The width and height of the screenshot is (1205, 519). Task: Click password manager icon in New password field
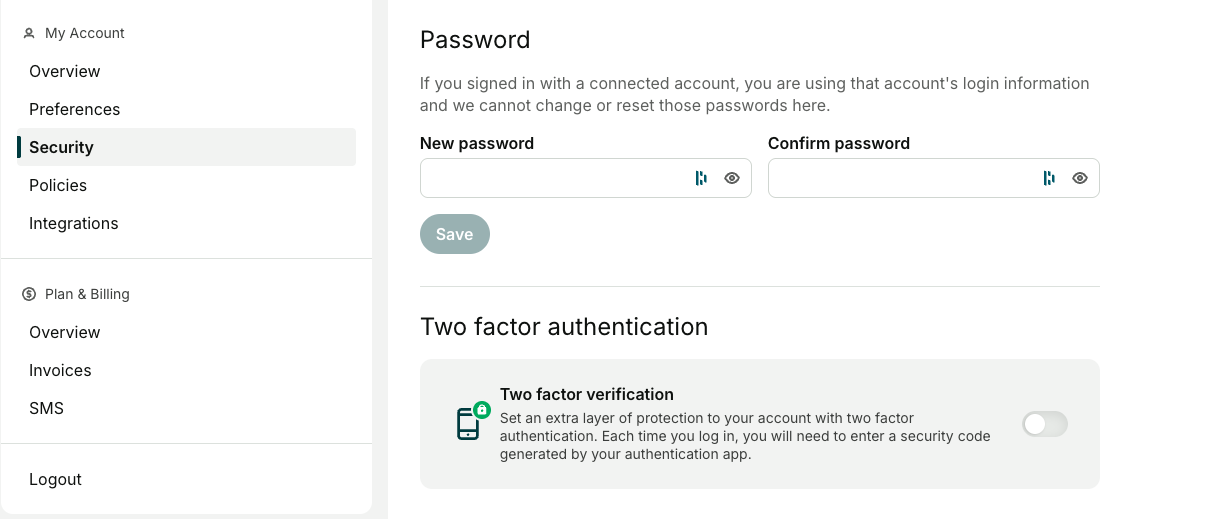coord(701,178)
